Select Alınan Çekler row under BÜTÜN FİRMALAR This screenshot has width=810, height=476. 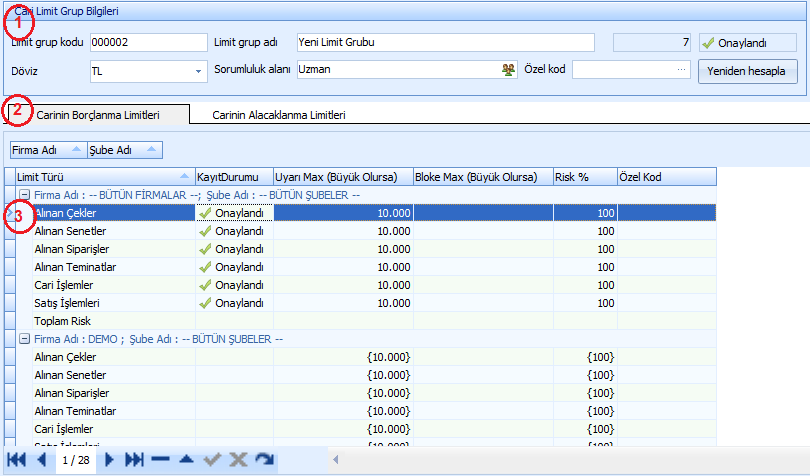click(366, 213)
